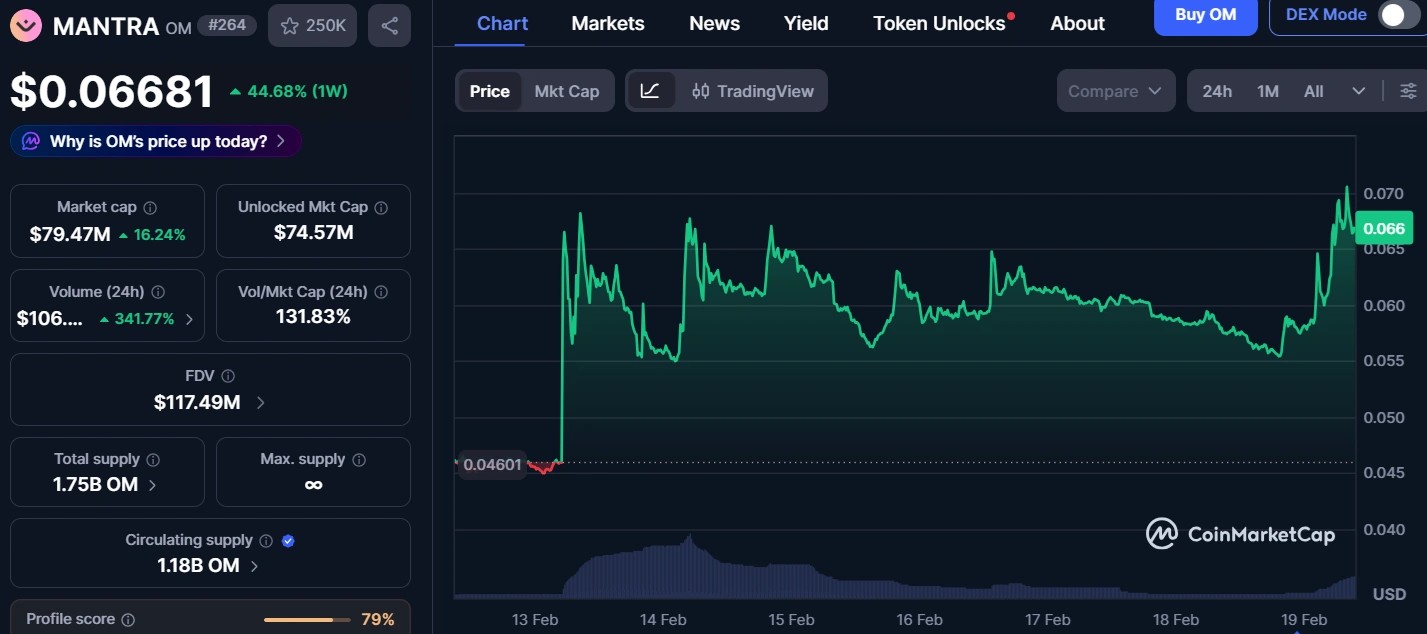Click the Profile score progress bar

(298, 620)
